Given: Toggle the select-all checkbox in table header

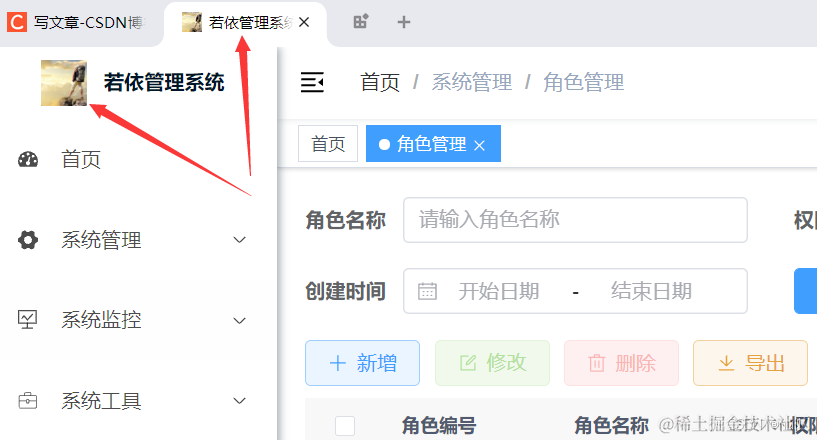Looking at the screenshot, I should coord(345,426).
